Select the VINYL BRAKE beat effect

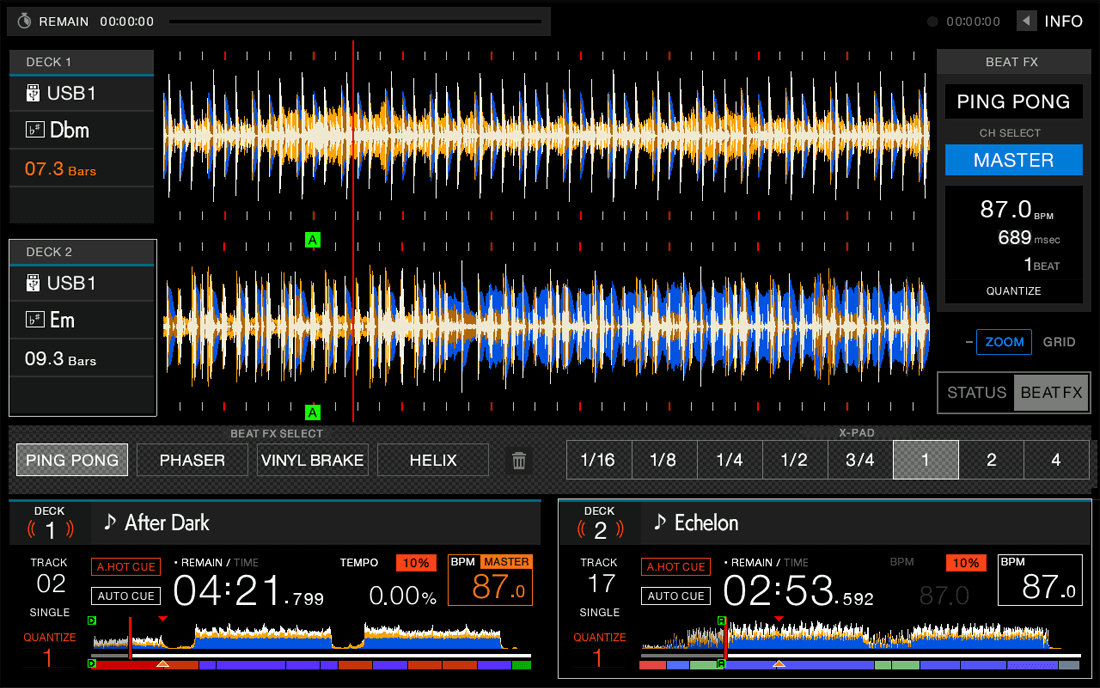tap(313, 460)
